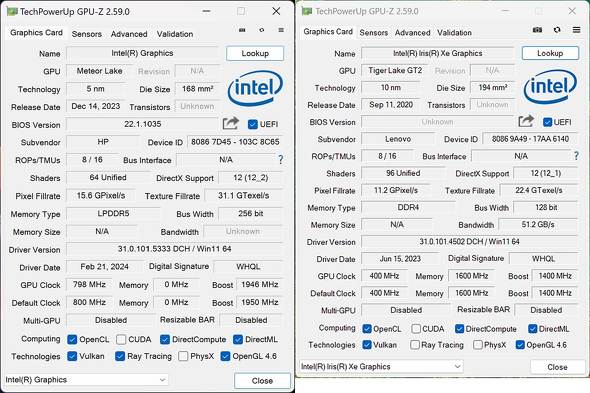Toggle OpenCL checkbox in right window
This screenshot has height=393, width=590.
(367, 329)
